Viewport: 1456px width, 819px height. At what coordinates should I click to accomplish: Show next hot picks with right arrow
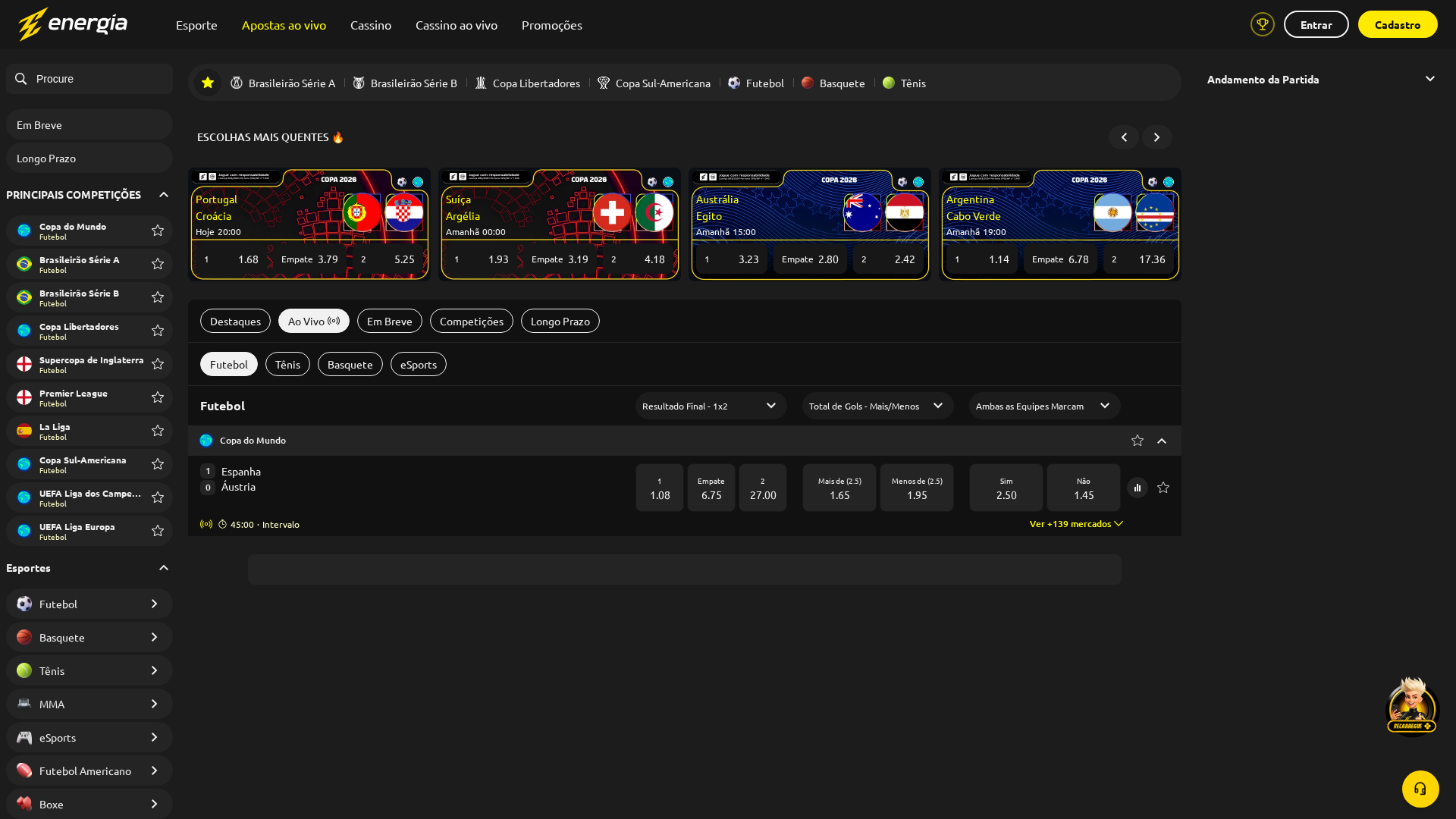click(1157, 137)
